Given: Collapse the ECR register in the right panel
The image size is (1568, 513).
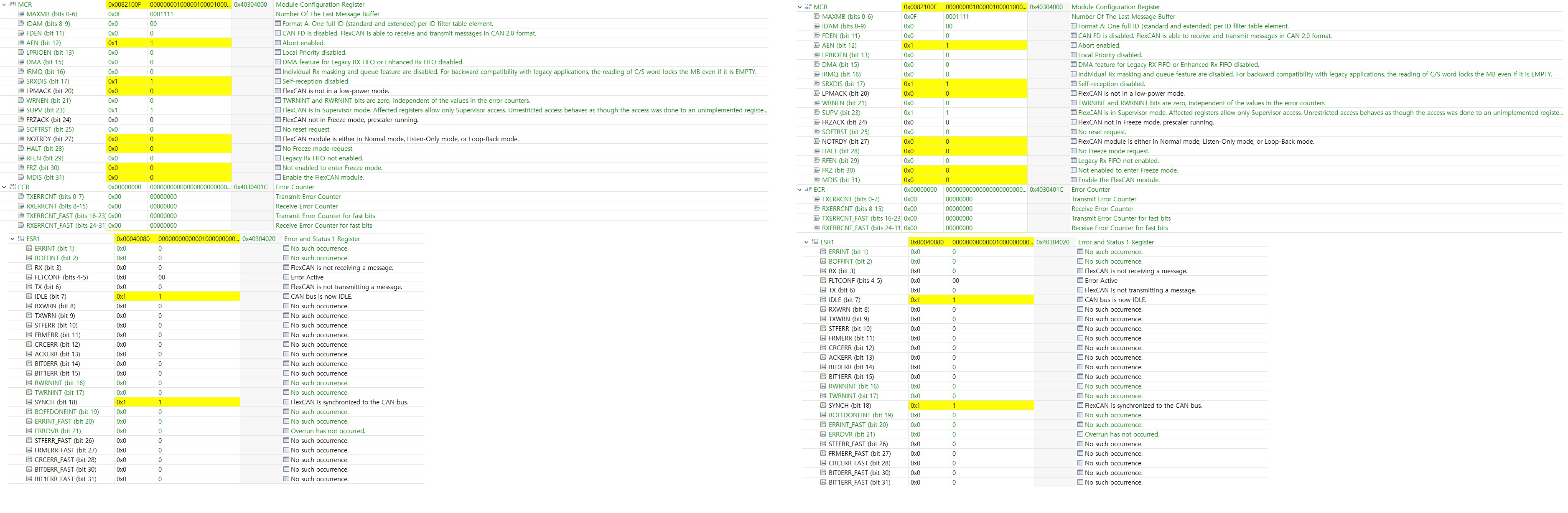Looking at the screenshot, I should pos(799,190).
